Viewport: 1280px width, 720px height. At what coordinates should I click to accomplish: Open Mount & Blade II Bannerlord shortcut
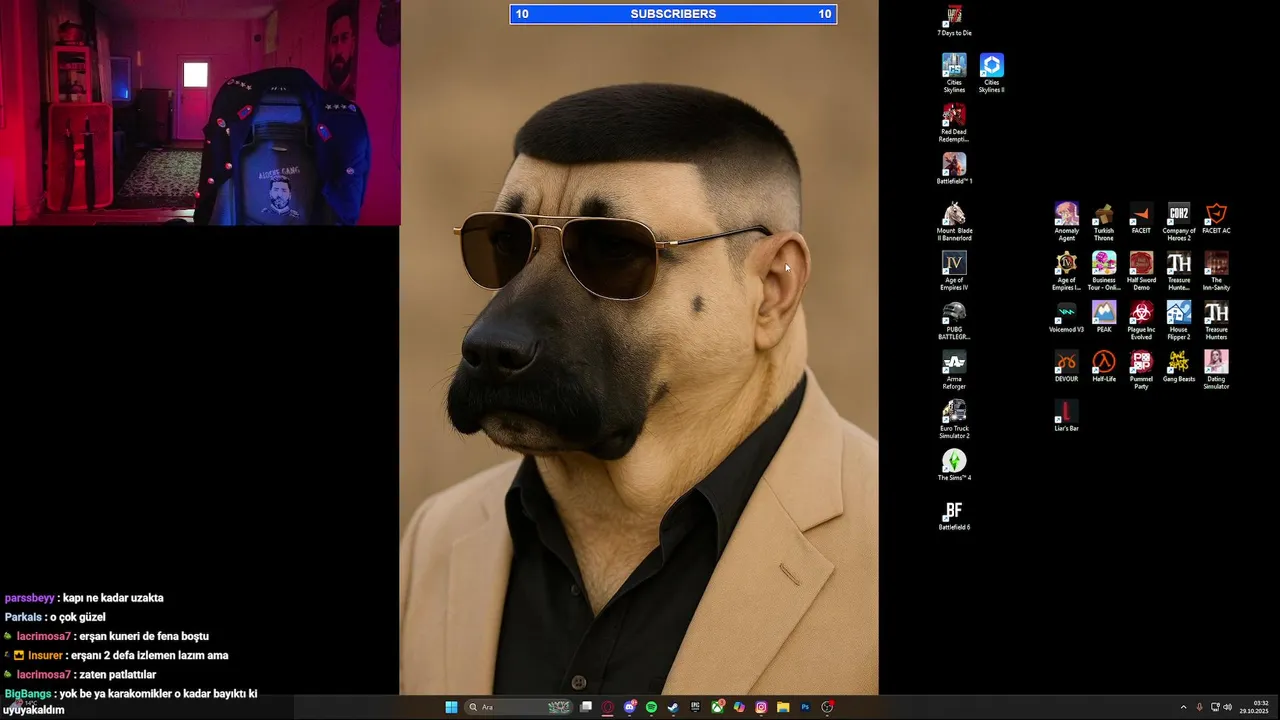(954, 221)
